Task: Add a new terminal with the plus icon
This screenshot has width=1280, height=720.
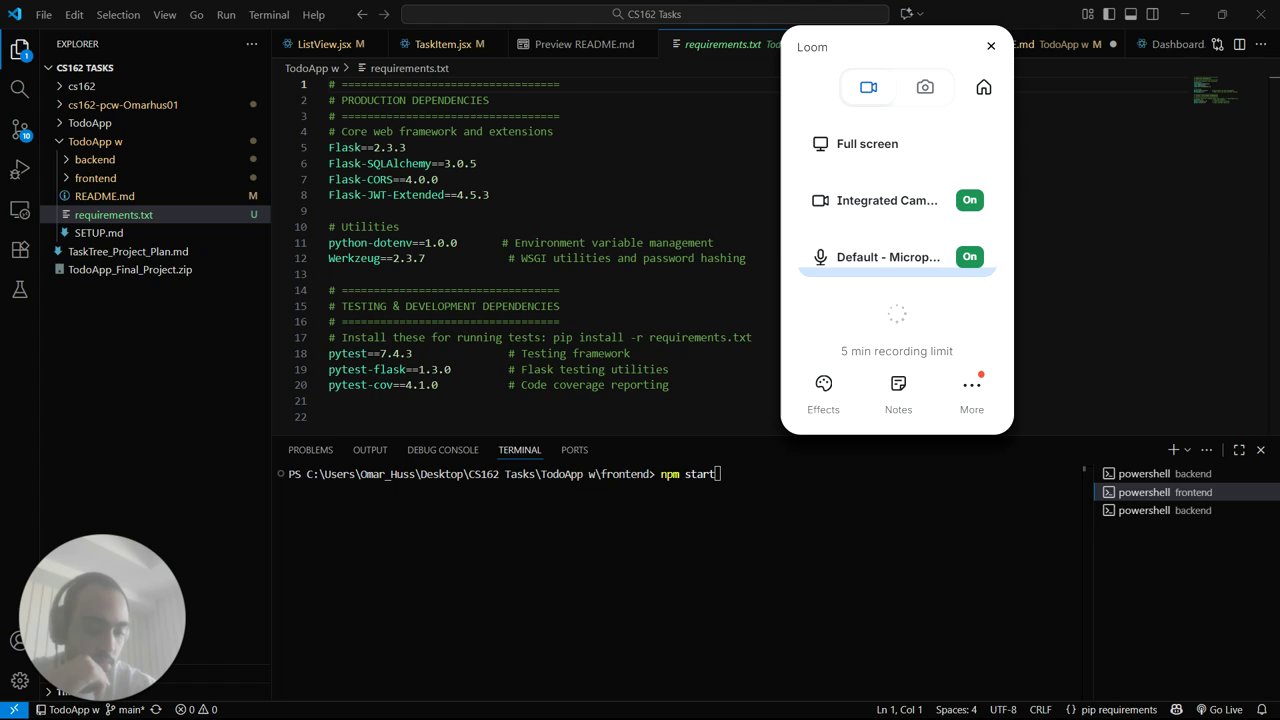Action: (x=1174, y=450)
